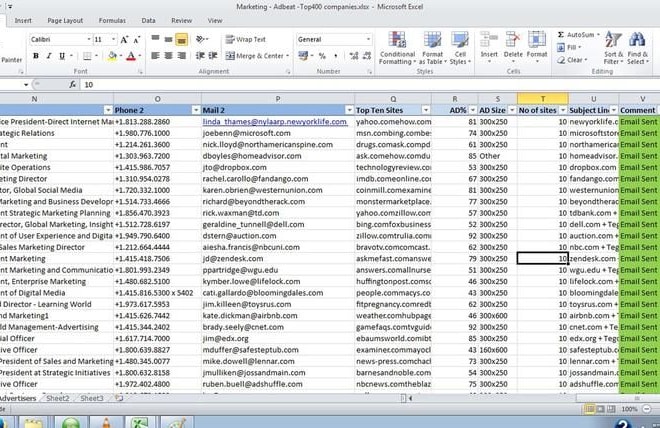
Task: Open the Data ribbon tab
Action: coord(148,21)
